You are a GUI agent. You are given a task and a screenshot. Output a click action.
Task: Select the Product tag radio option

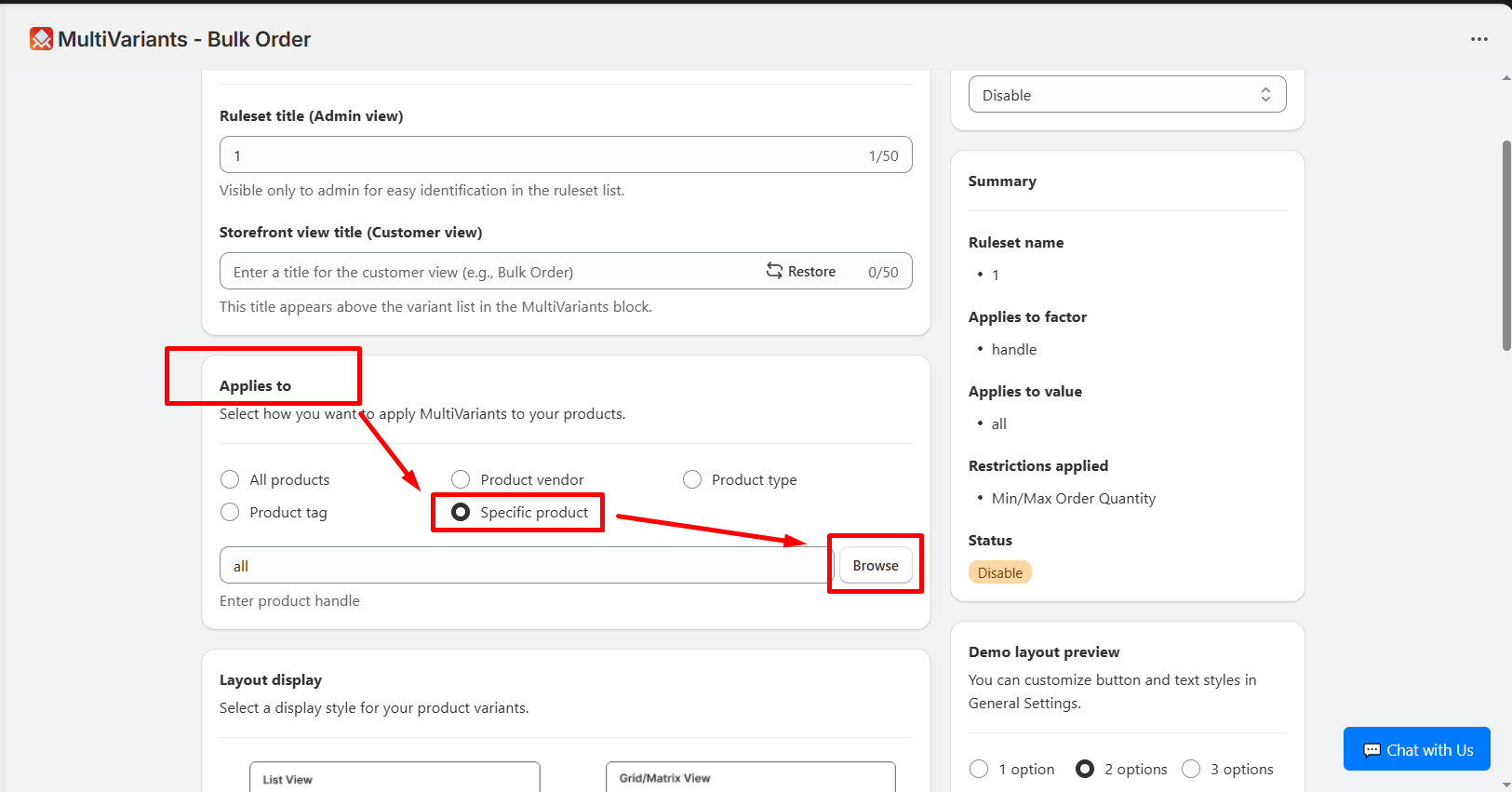[230, 512]
